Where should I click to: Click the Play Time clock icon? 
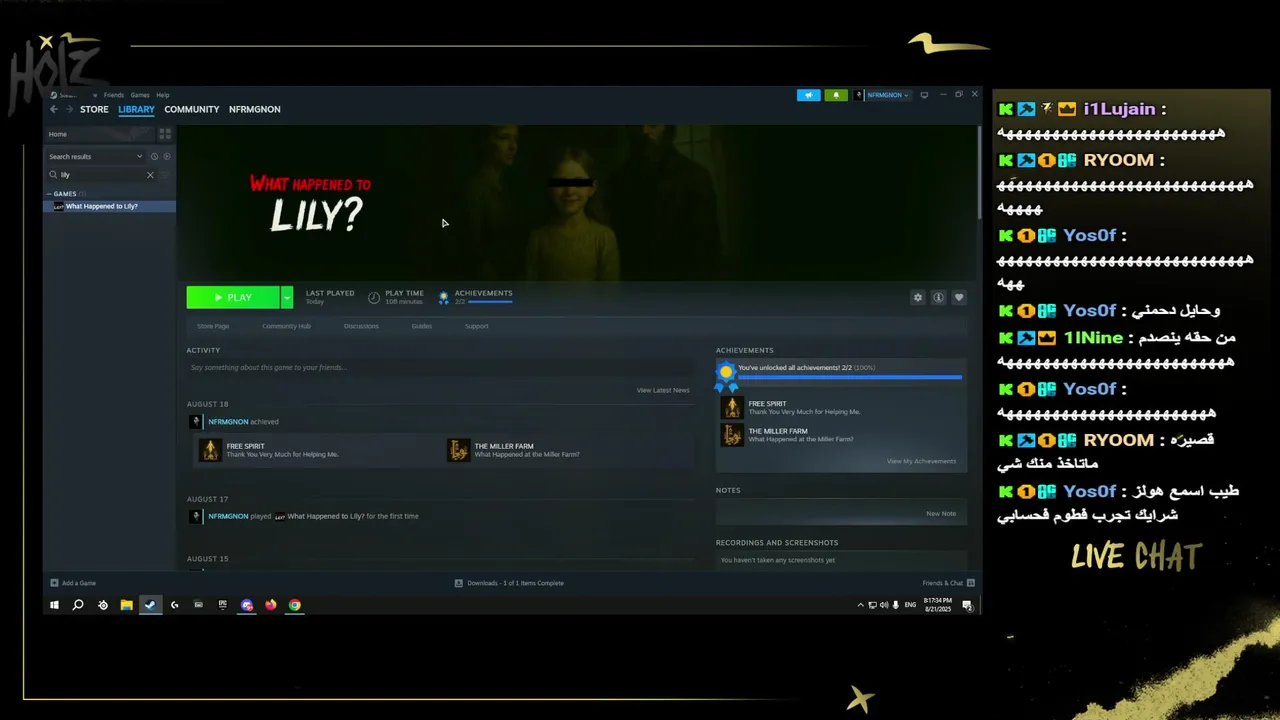point(374,297)
